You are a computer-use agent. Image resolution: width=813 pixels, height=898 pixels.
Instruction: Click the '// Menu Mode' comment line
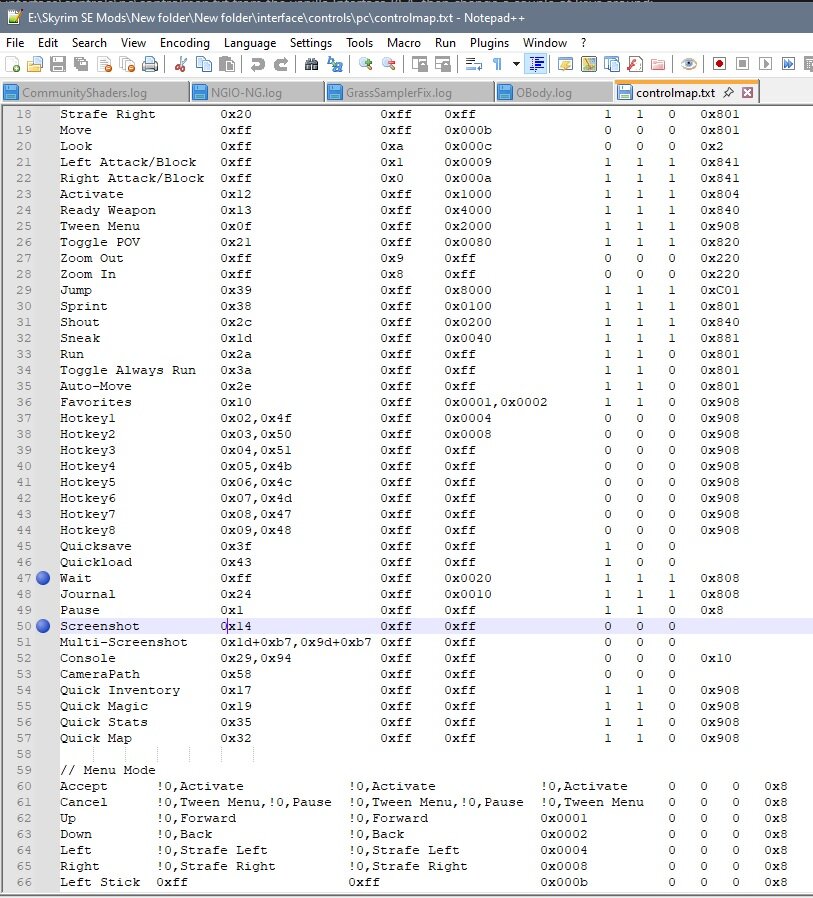[108, 770]
